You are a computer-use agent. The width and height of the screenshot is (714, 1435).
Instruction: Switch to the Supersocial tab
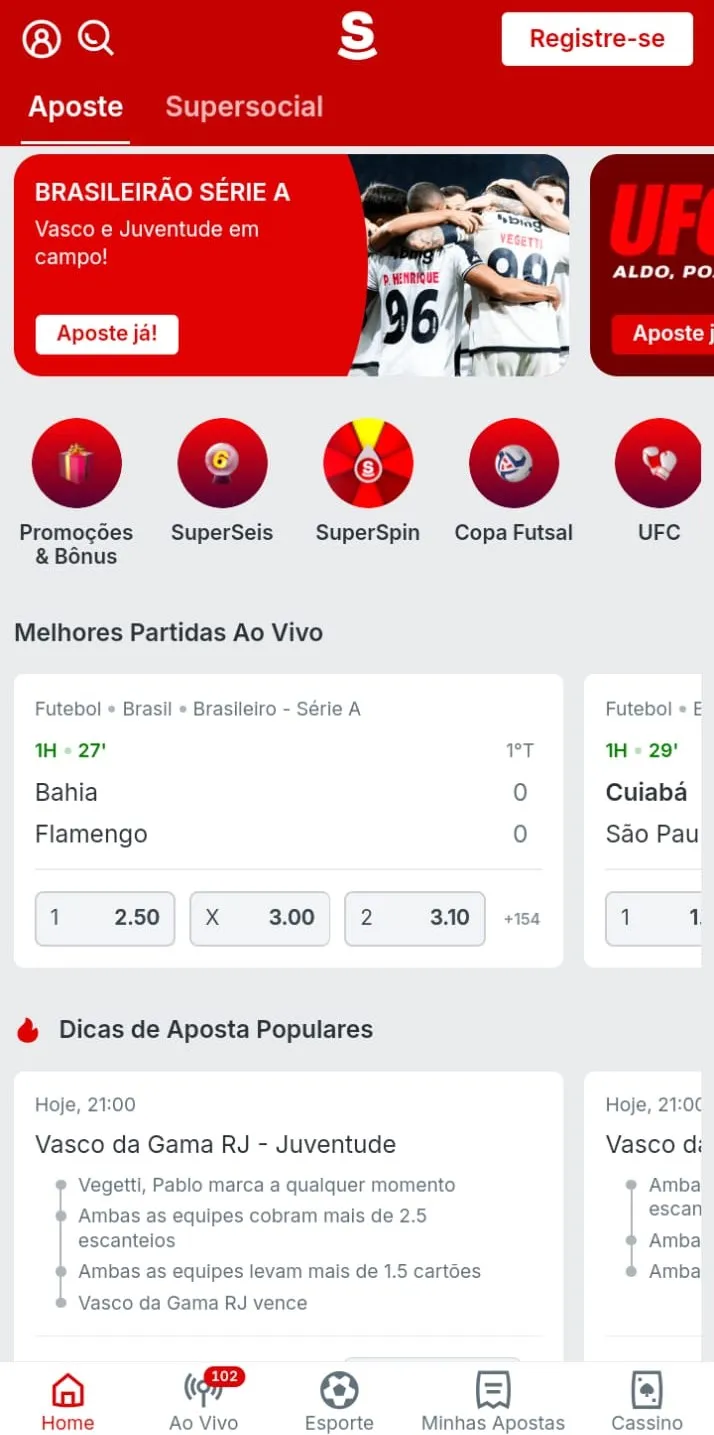tap(244, 107)
